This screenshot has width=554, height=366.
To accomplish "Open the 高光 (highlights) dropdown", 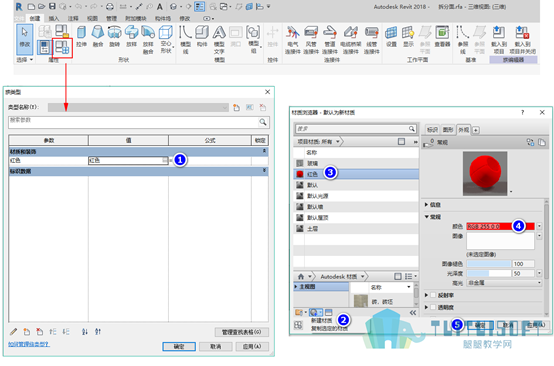I will (505, 283).
